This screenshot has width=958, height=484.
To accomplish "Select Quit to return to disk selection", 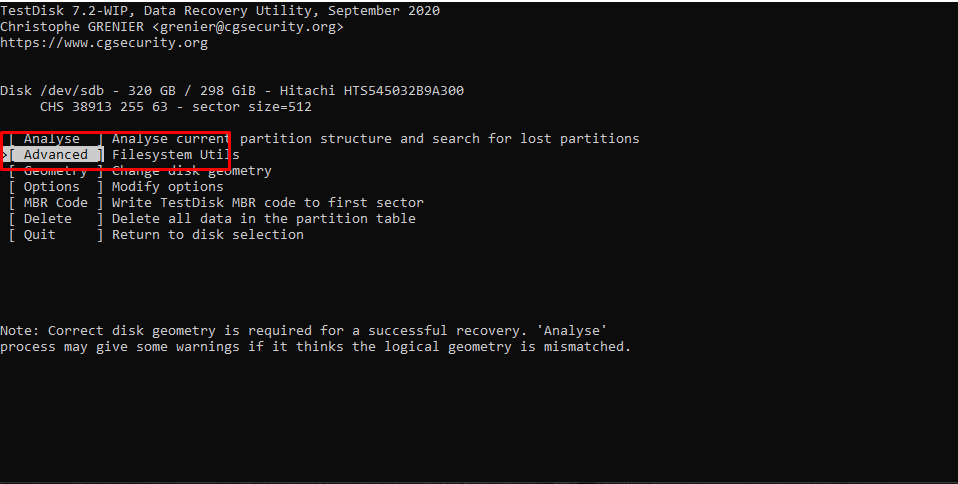I will [x=56, y=235].
